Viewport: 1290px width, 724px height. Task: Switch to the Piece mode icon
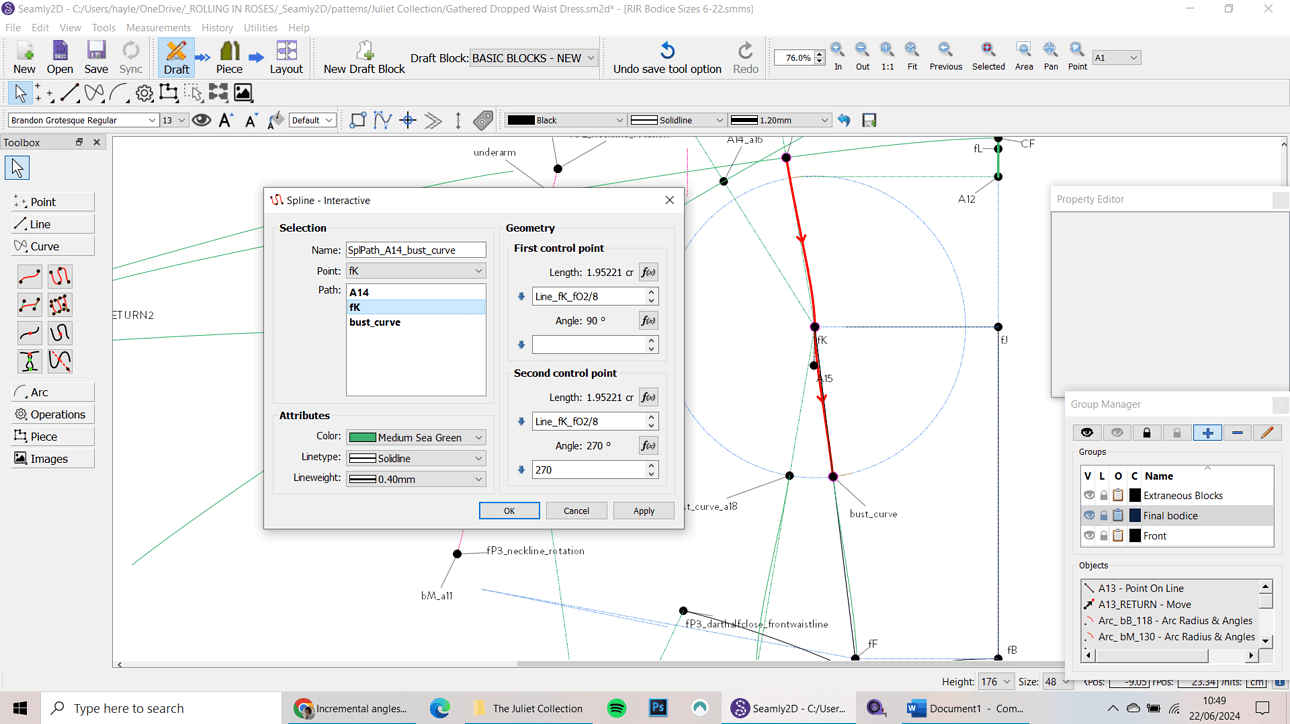point(229,57)
